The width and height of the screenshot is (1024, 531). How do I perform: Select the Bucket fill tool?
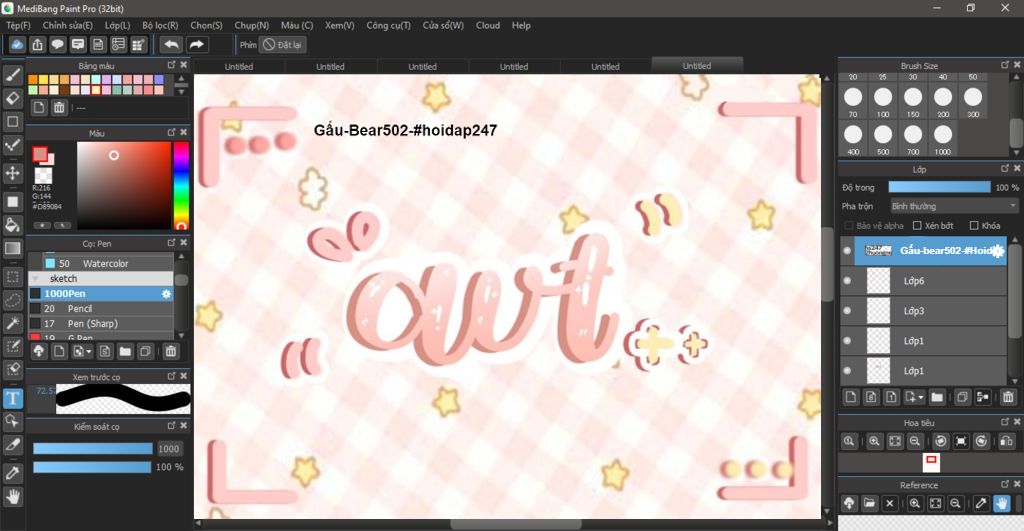12,225
